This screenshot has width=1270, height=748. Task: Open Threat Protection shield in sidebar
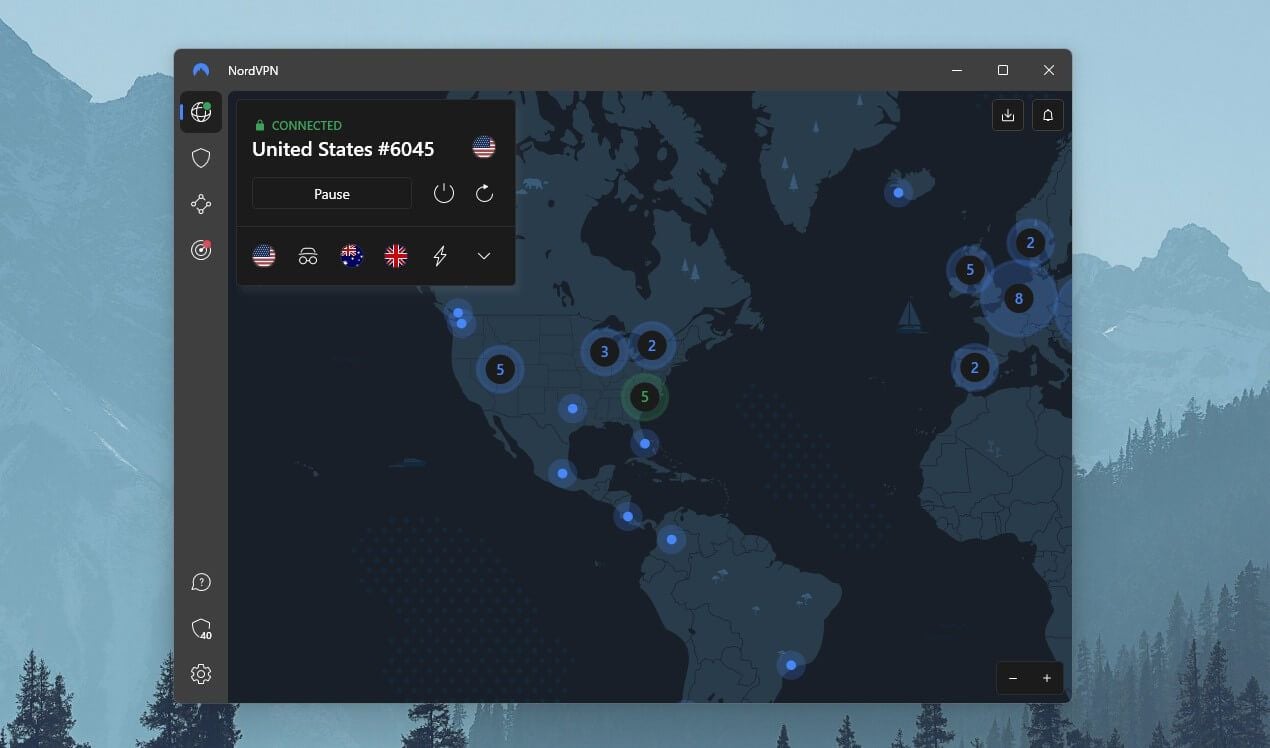coord(201,158)
